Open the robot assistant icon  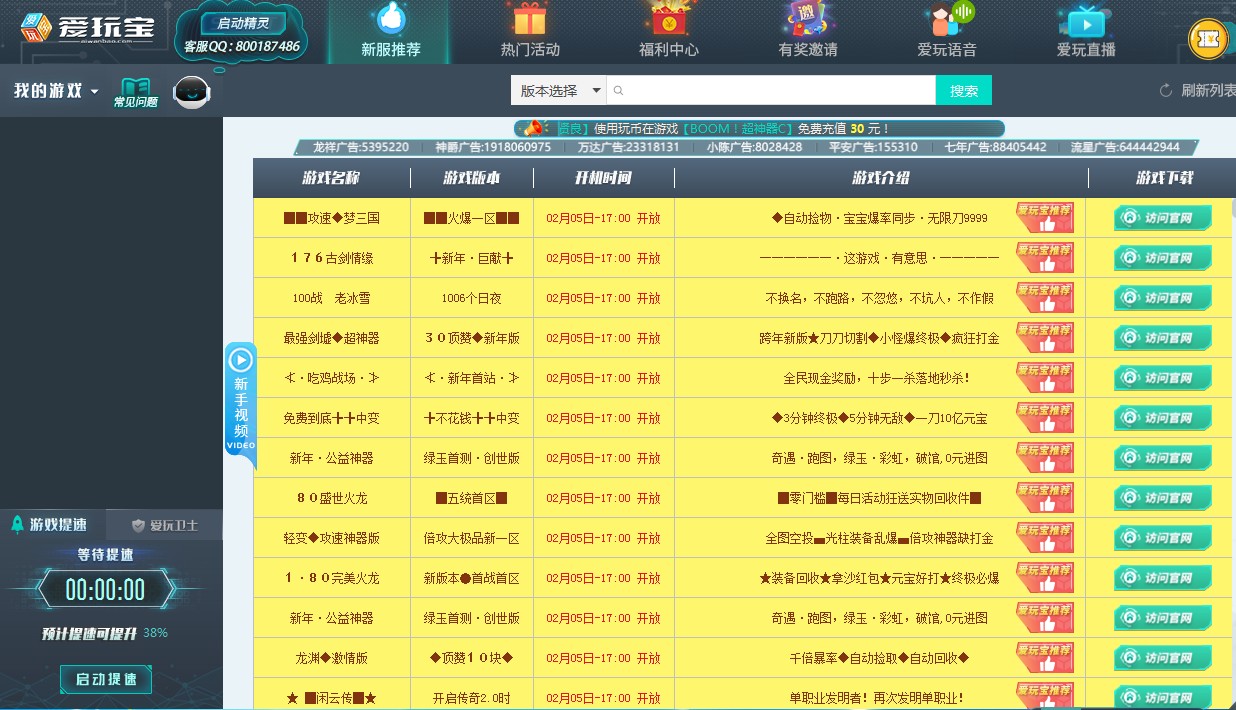pos(191,92)
